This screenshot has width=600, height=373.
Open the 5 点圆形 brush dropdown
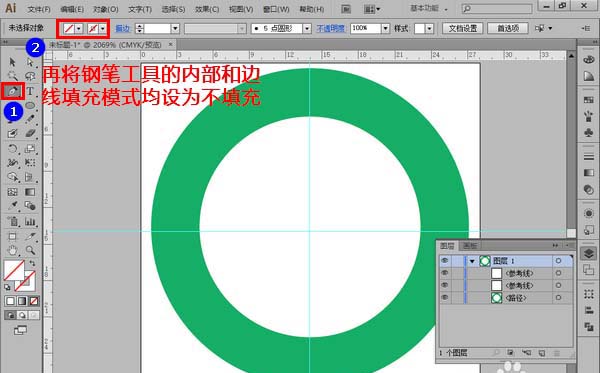[307, 28]
